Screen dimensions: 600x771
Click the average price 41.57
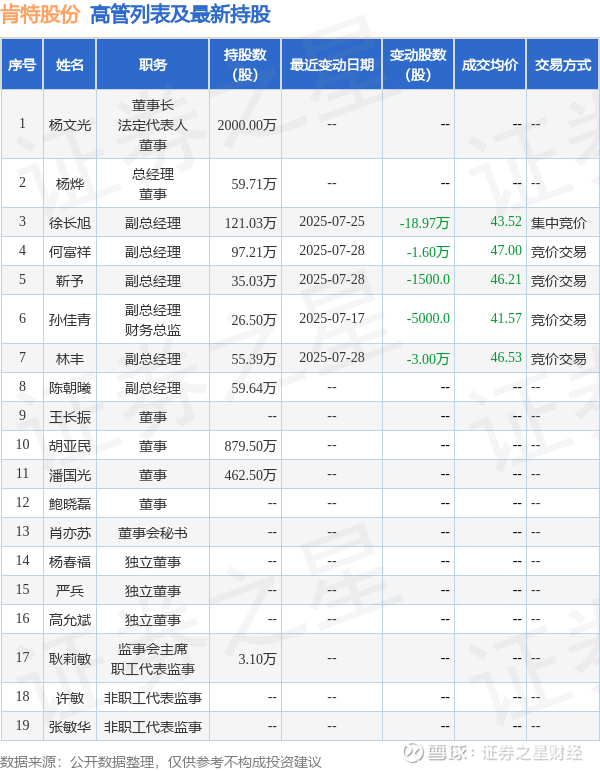pos(506,319)
